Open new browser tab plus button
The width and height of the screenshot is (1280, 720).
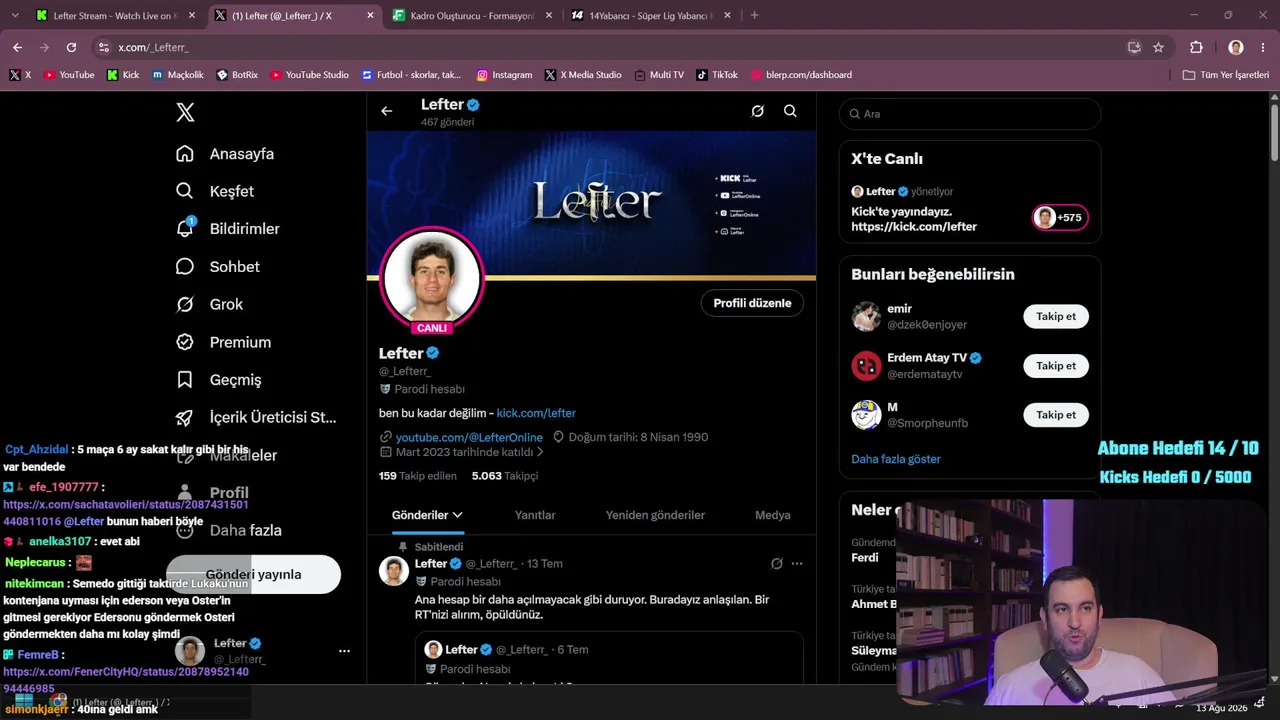click(754, 15)
